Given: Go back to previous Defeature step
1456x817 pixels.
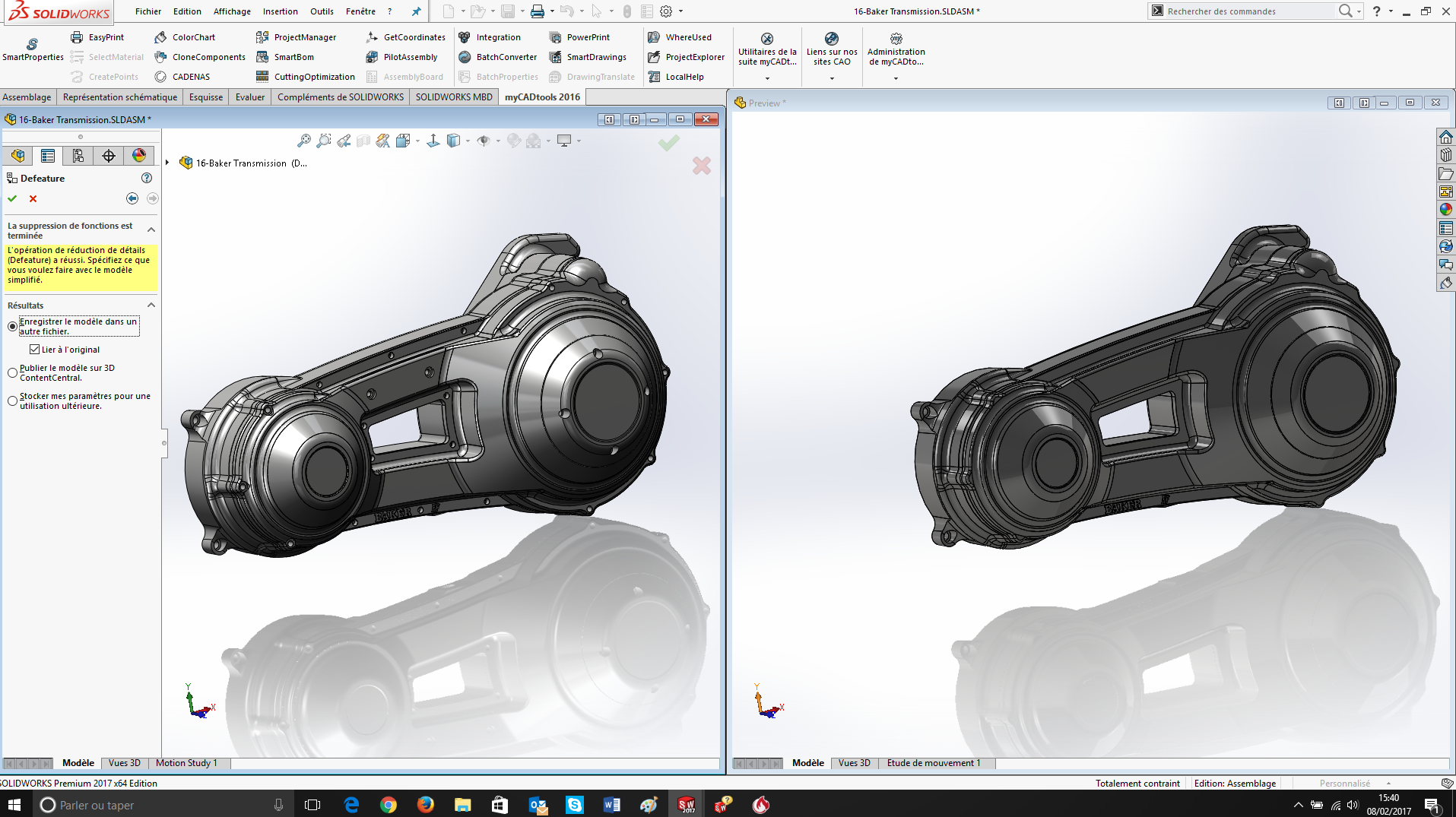Looking at the screenshot, I should coord(132,198).
